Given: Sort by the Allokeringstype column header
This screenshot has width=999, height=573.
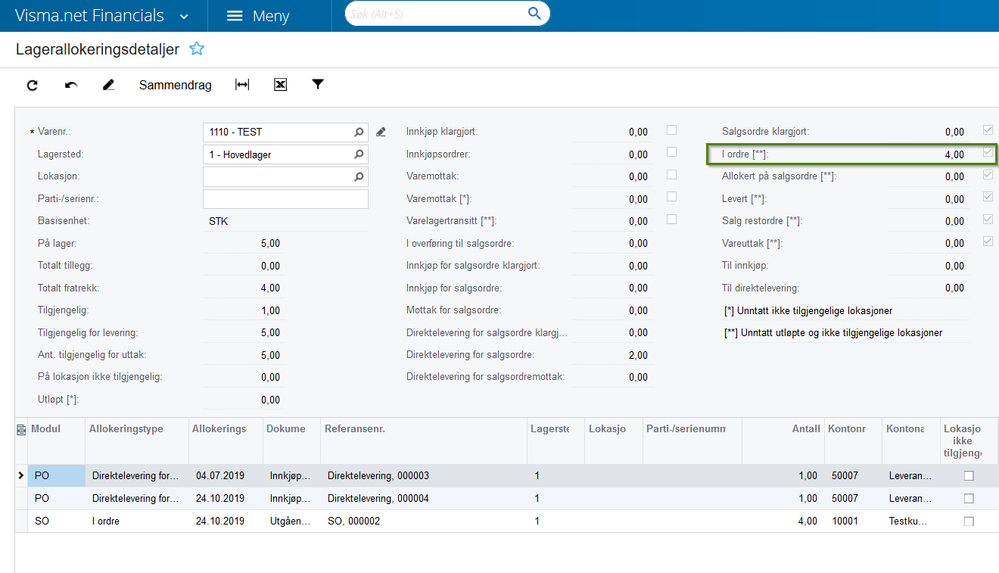Looking at the screenshot, I should click(x=126, y=429).
